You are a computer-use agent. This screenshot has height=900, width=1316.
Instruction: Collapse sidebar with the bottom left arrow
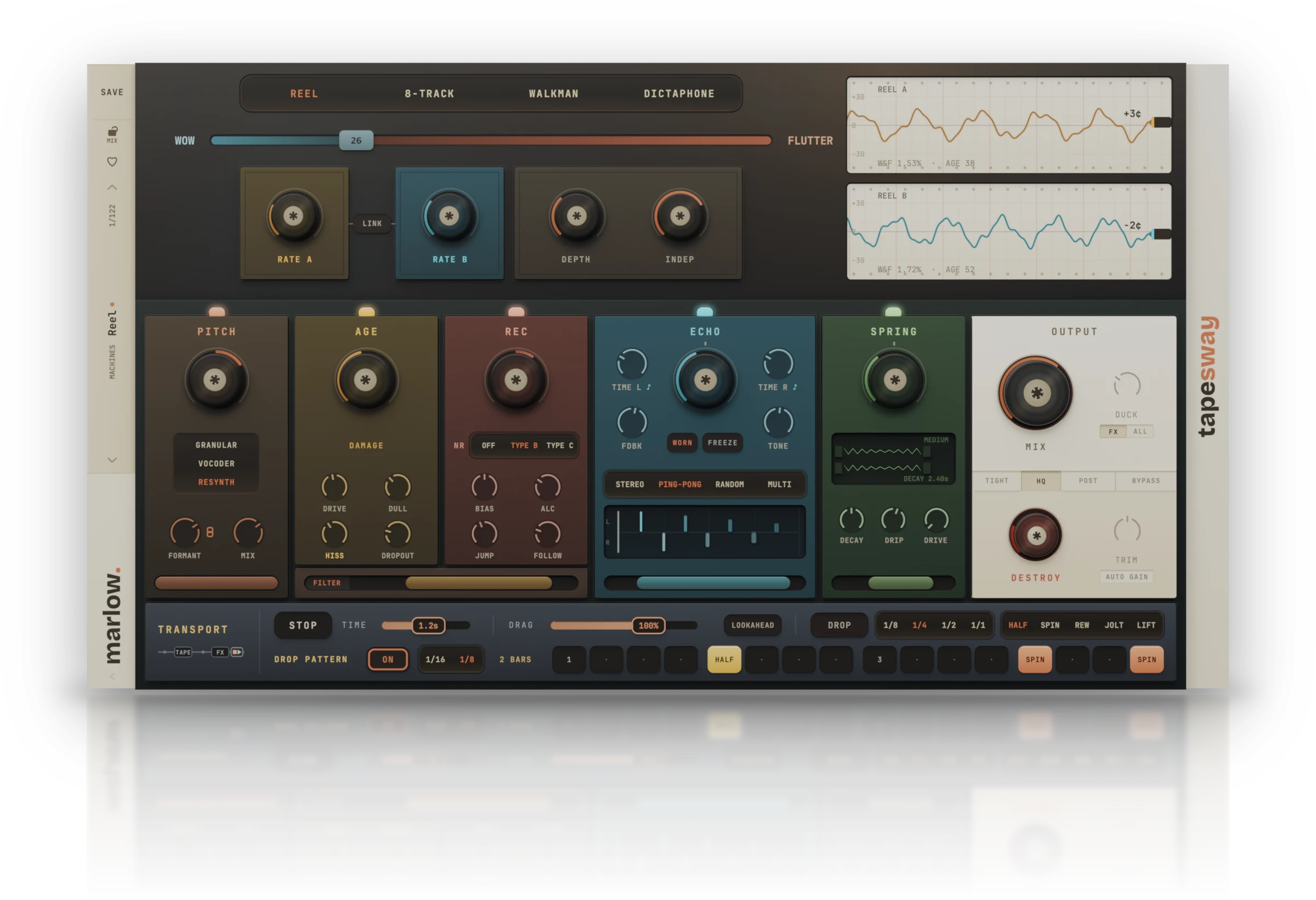pos(112,676)
